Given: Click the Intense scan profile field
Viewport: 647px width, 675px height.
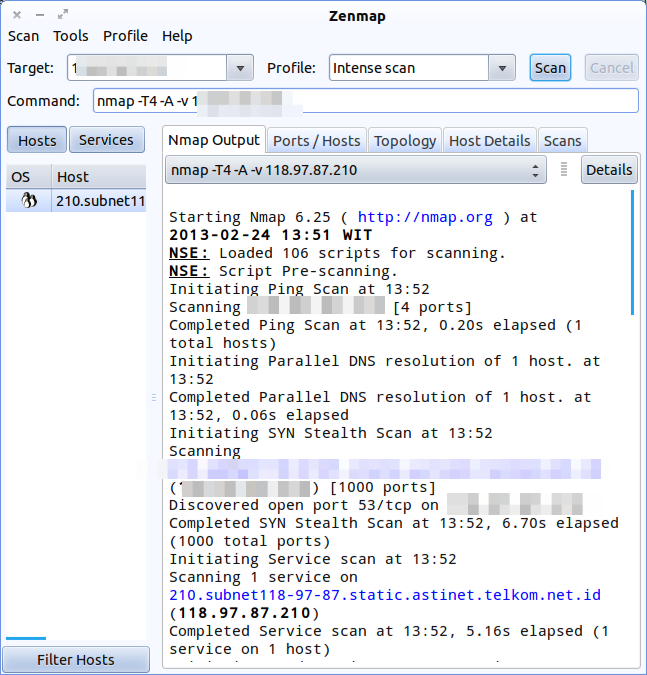Looking at the screenshot, I should [409, 68].
